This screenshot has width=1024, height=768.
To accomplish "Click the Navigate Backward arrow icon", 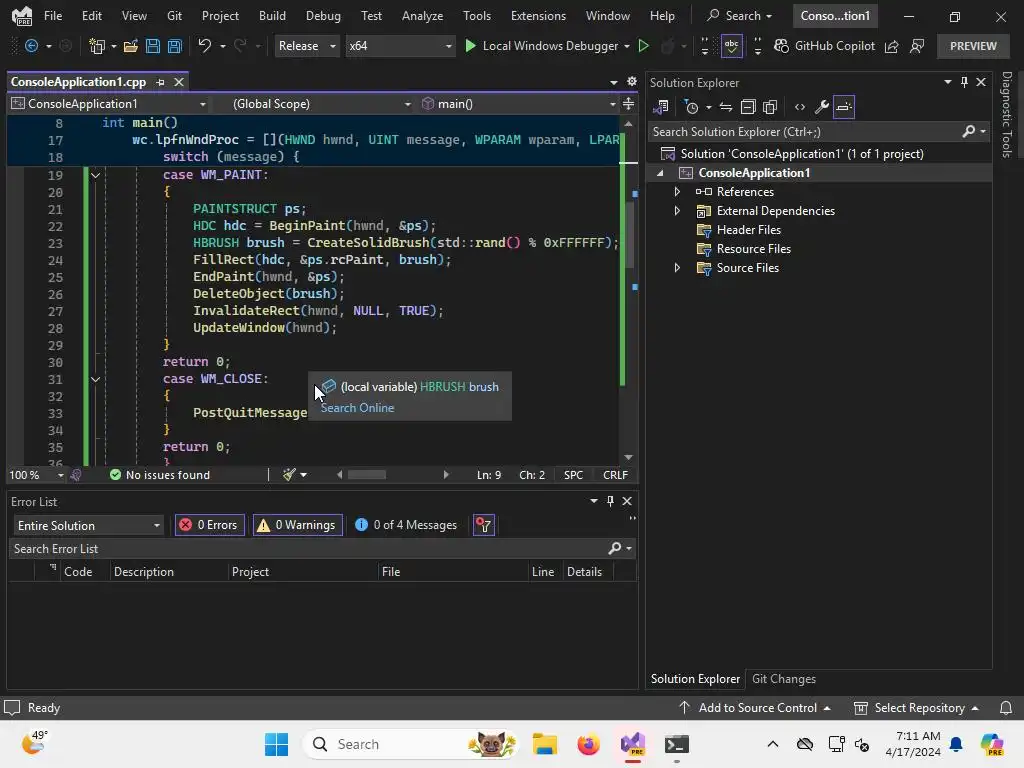I will click(31, 46).
